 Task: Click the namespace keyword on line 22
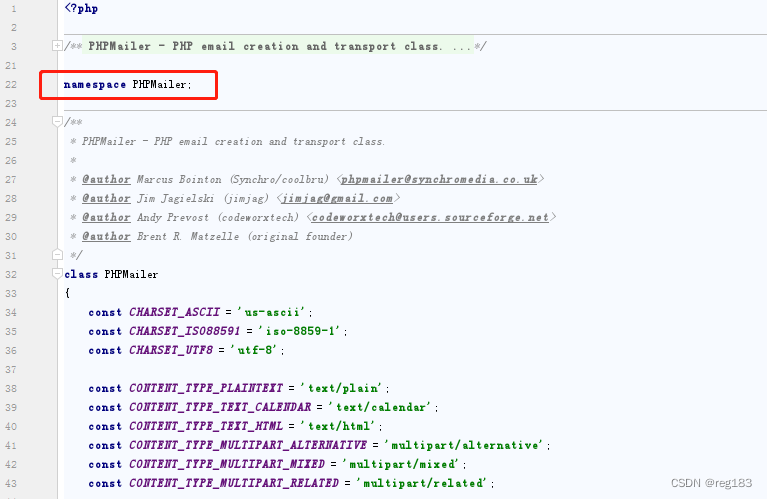click(x=95, y=85)
